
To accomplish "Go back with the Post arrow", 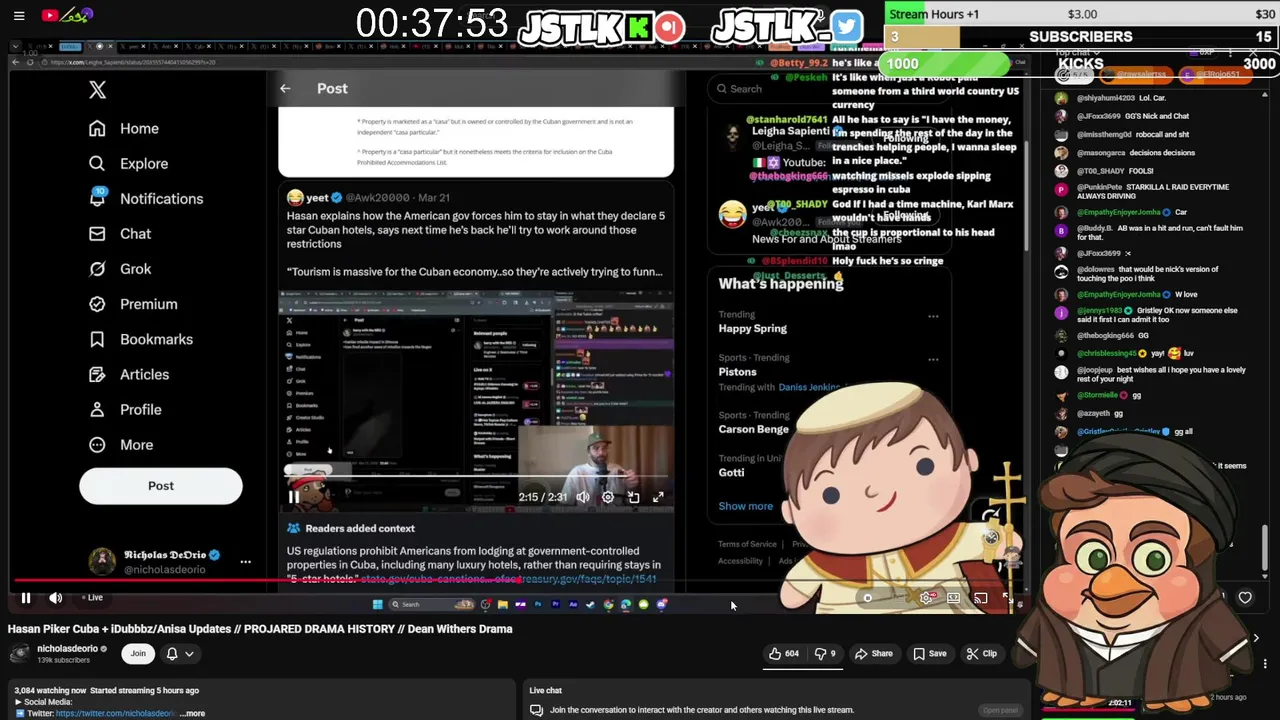I will 285,89.
